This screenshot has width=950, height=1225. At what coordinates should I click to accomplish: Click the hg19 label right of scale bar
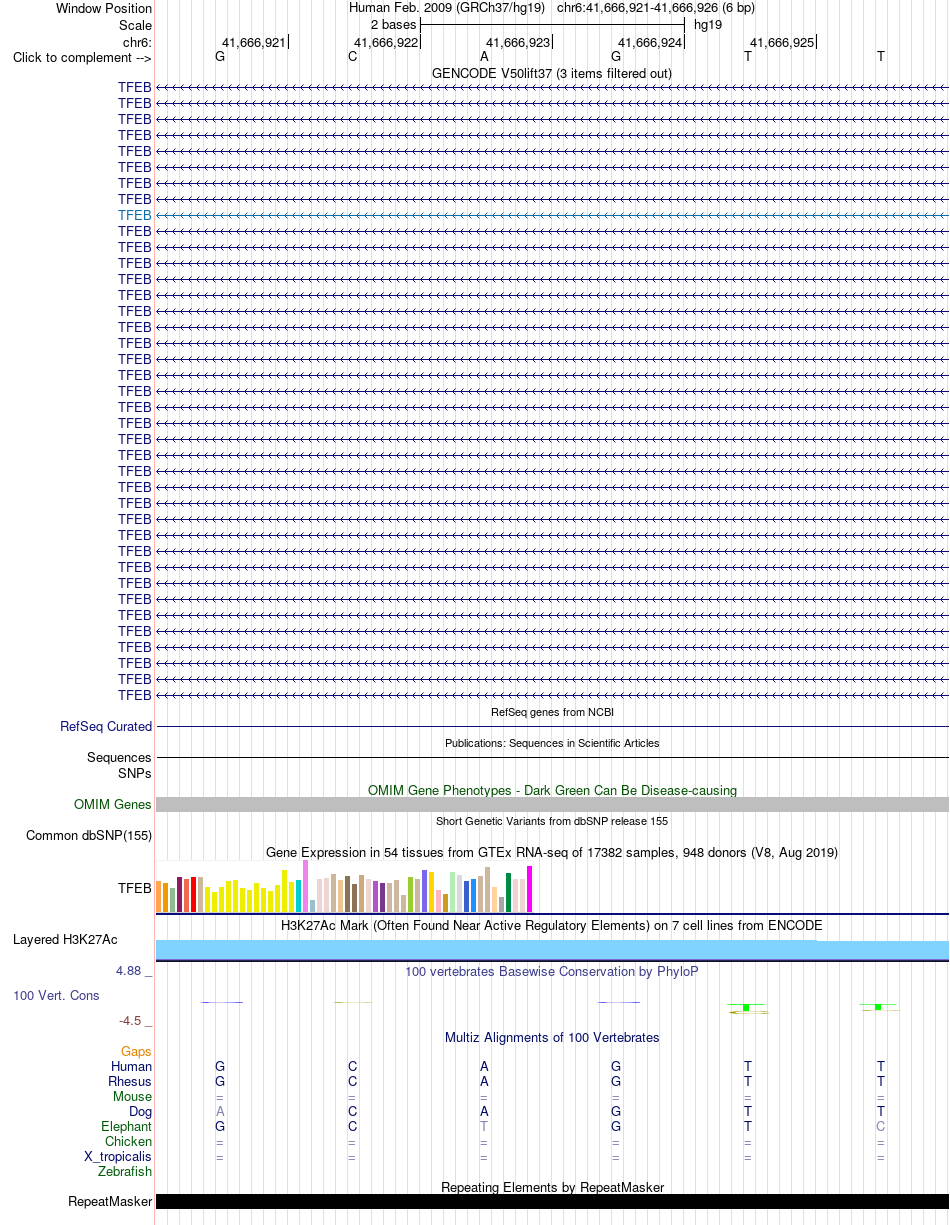coord(708,24)
